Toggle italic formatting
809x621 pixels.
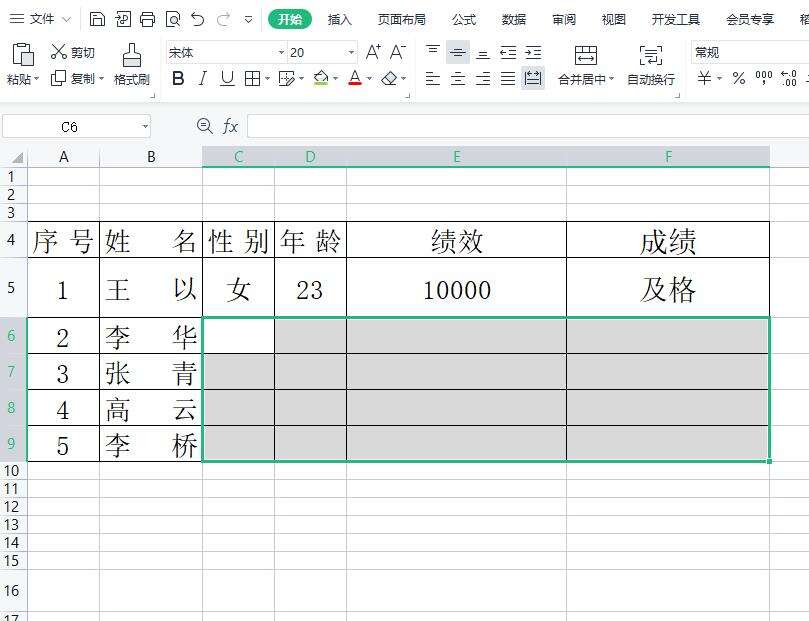203,78
